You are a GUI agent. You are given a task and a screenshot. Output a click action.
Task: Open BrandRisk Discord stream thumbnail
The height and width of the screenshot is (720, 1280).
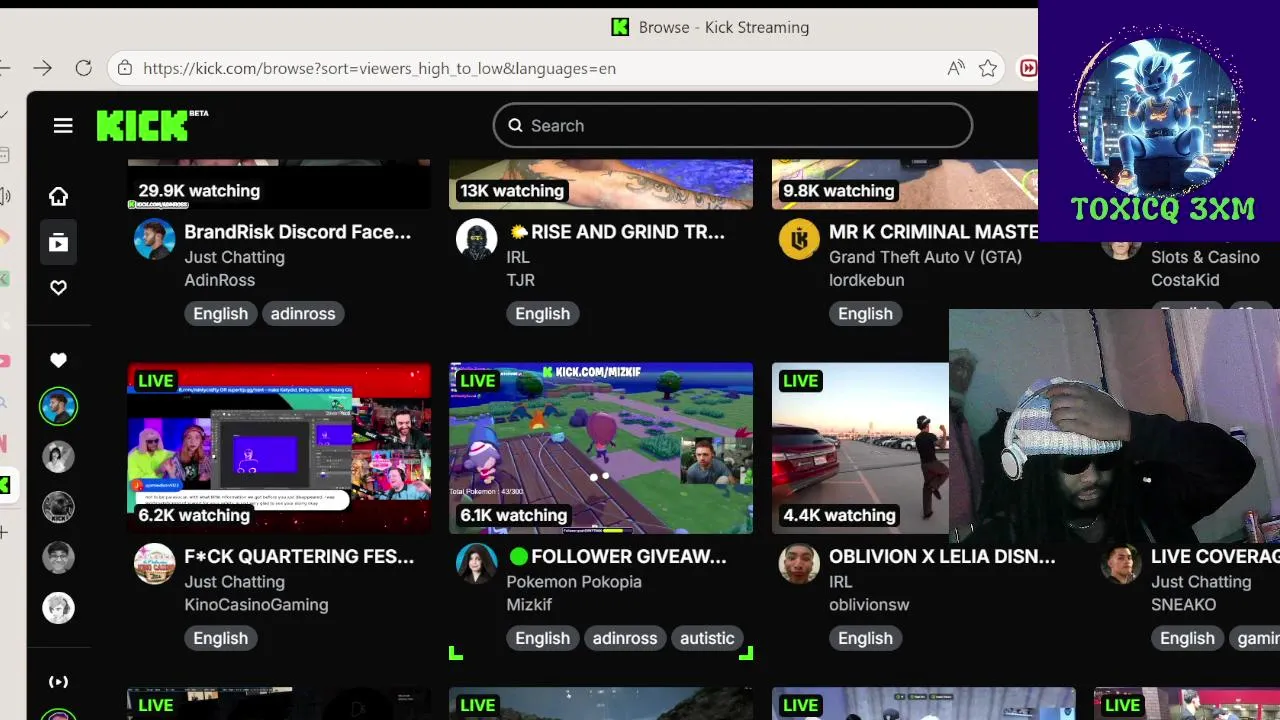tap(279, 184)
